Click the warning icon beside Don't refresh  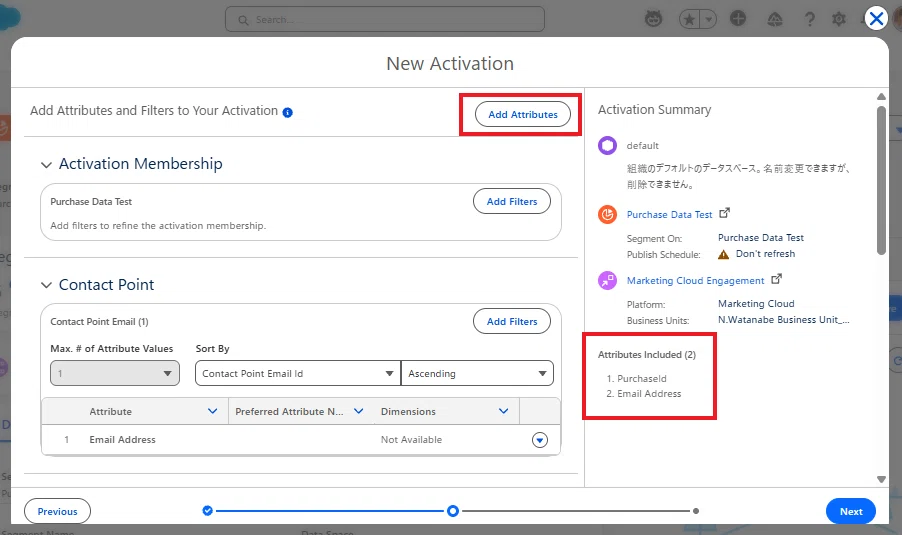click(724, 254)
